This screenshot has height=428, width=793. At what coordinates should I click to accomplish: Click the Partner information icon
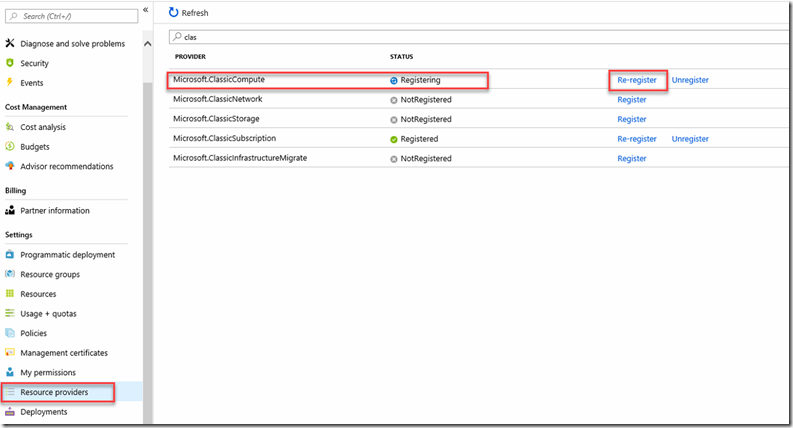tap(10, 210)
